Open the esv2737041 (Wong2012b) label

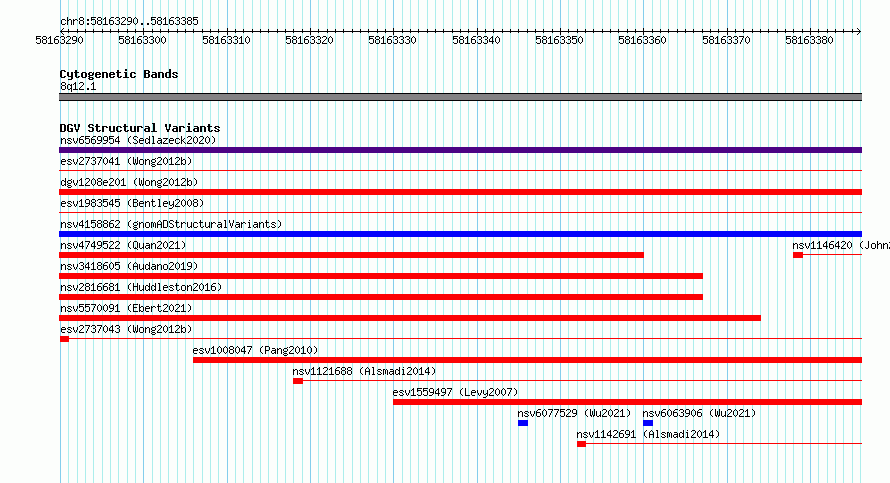coord(126,161)
